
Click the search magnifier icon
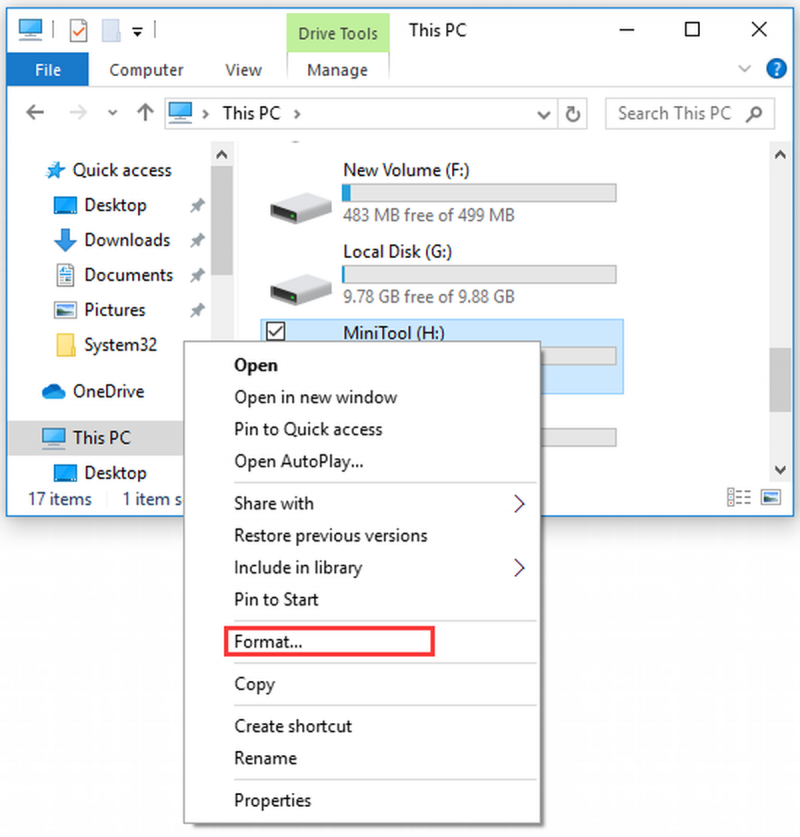(x=754, y=114)
